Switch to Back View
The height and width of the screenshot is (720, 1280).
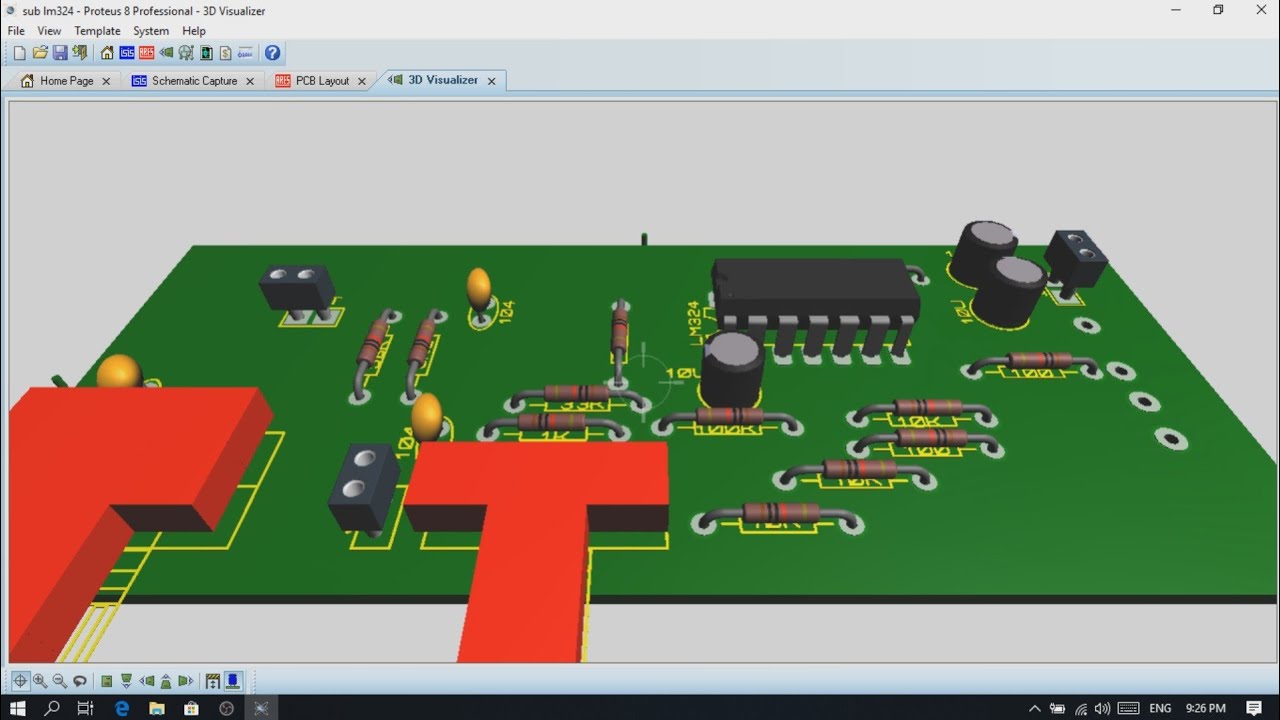(x=166, y=681)
